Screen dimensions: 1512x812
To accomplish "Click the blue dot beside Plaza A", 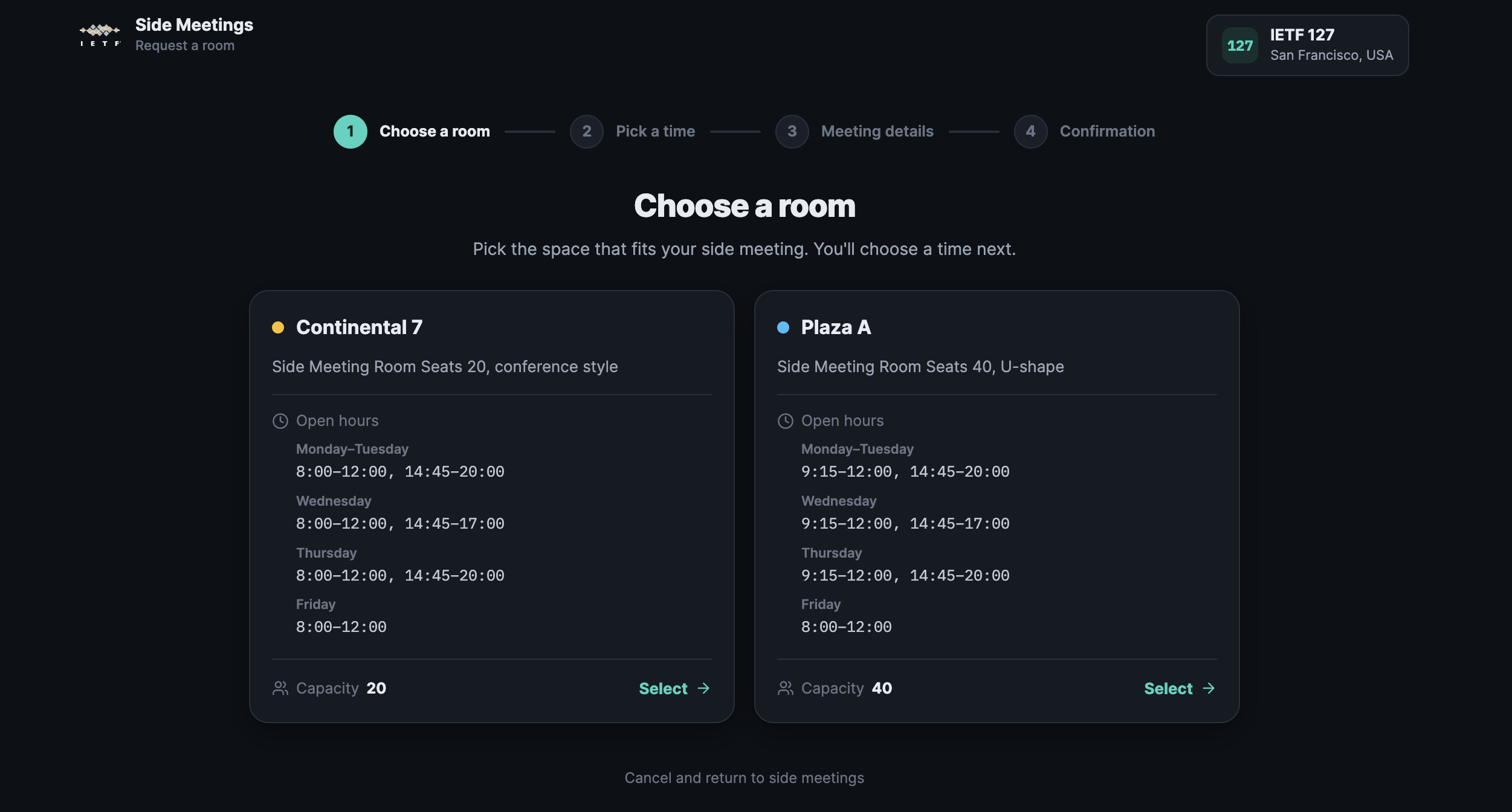I will click(783, 327).
